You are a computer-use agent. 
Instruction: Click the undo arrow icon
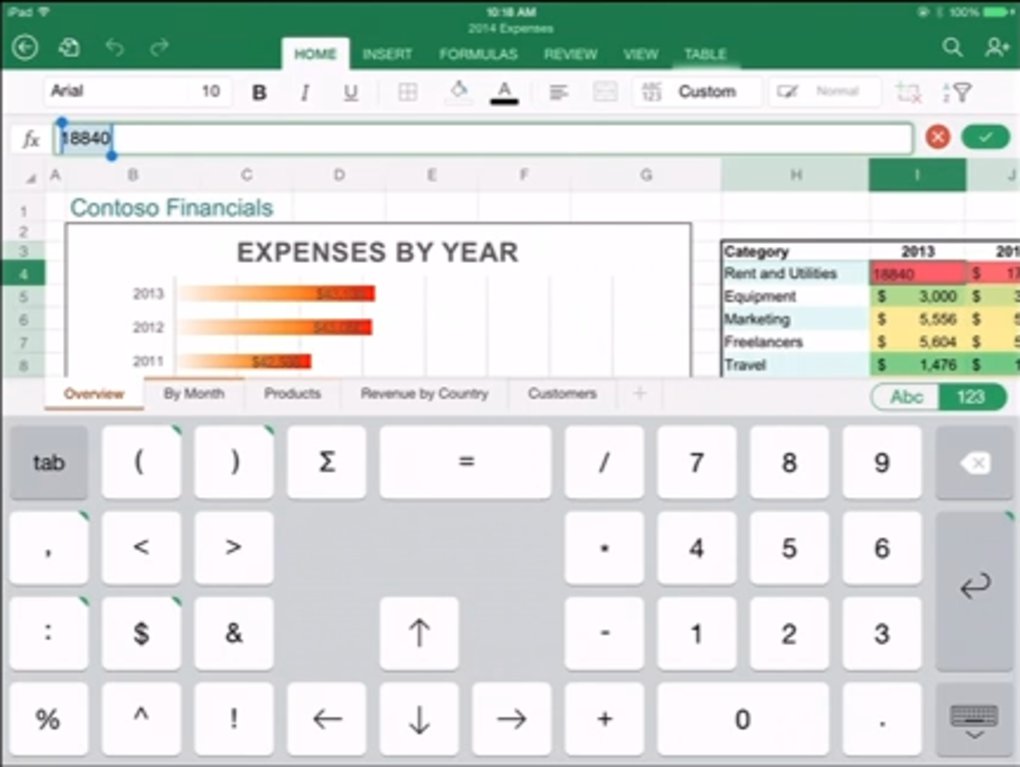(114, 48)
